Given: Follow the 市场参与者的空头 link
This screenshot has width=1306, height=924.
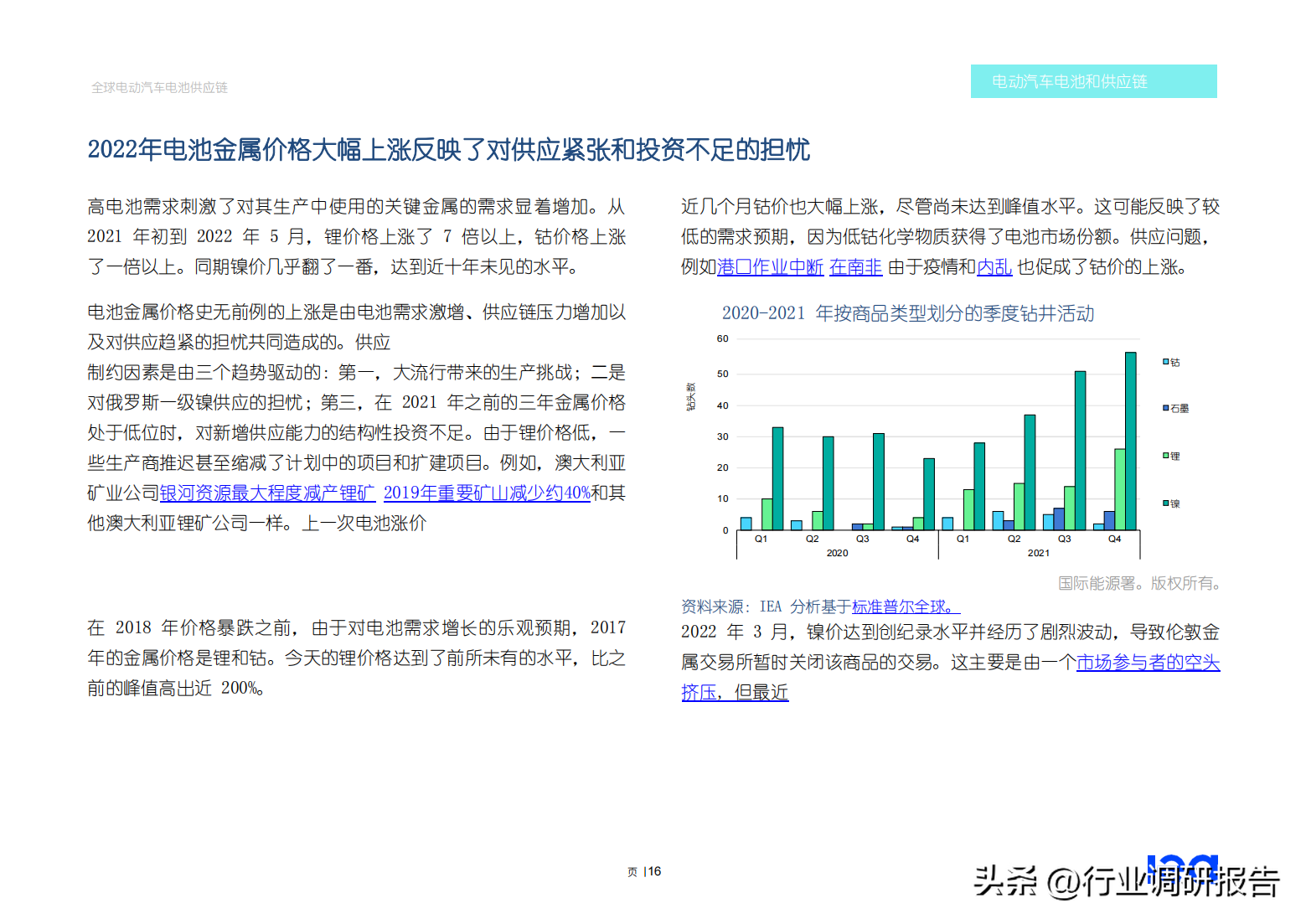Looking at the screenshot, I should pyautogui.click(x=1148, y=663).
